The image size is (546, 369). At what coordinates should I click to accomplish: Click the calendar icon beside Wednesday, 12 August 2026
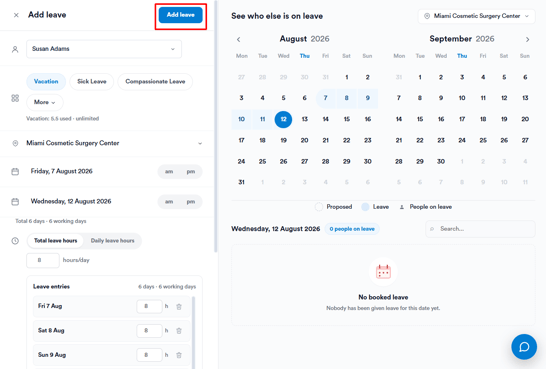(x=15, y=202)
